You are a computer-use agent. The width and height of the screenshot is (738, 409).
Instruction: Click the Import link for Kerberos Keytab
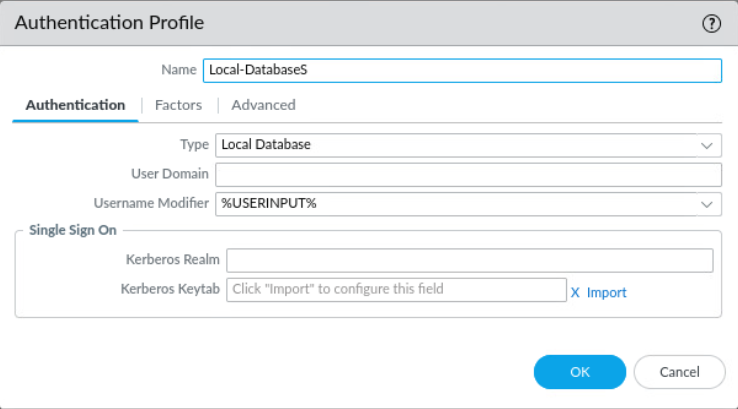pyautogui.click(x=606, y=292)
